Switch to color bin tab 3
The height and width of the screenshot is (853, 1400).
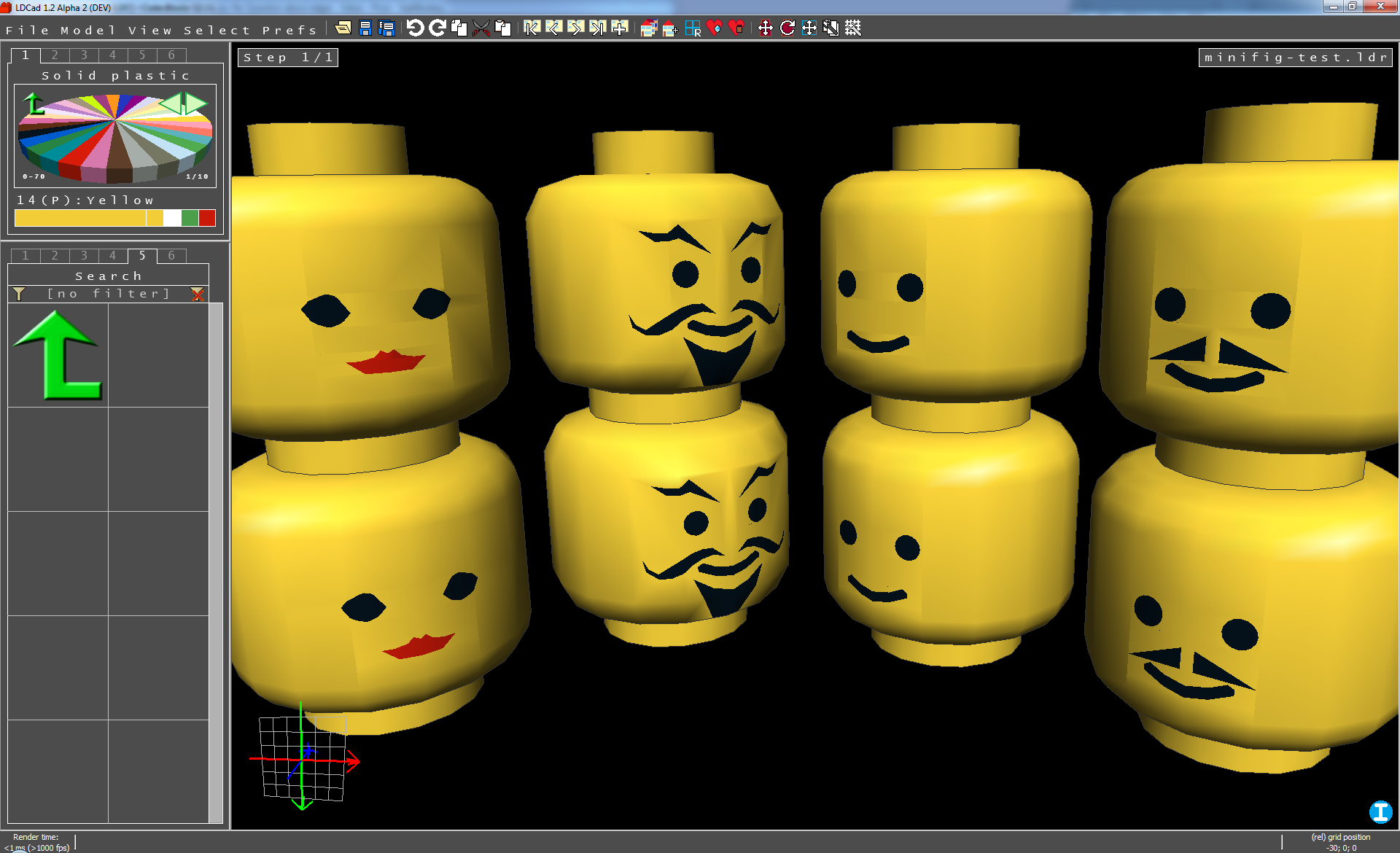(x=84, y=55)
